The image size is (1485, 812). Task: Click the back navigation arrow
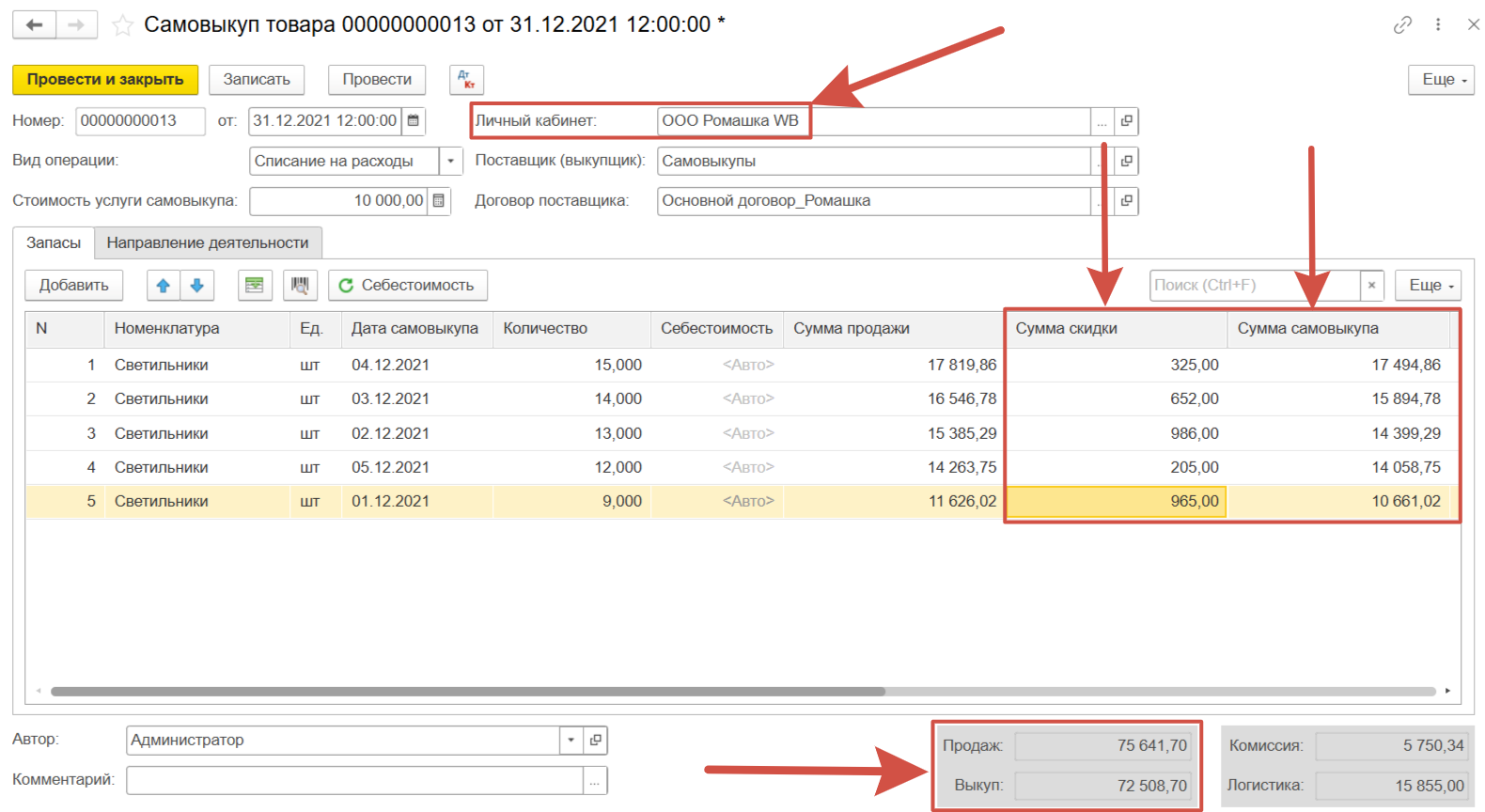[35, 25]
